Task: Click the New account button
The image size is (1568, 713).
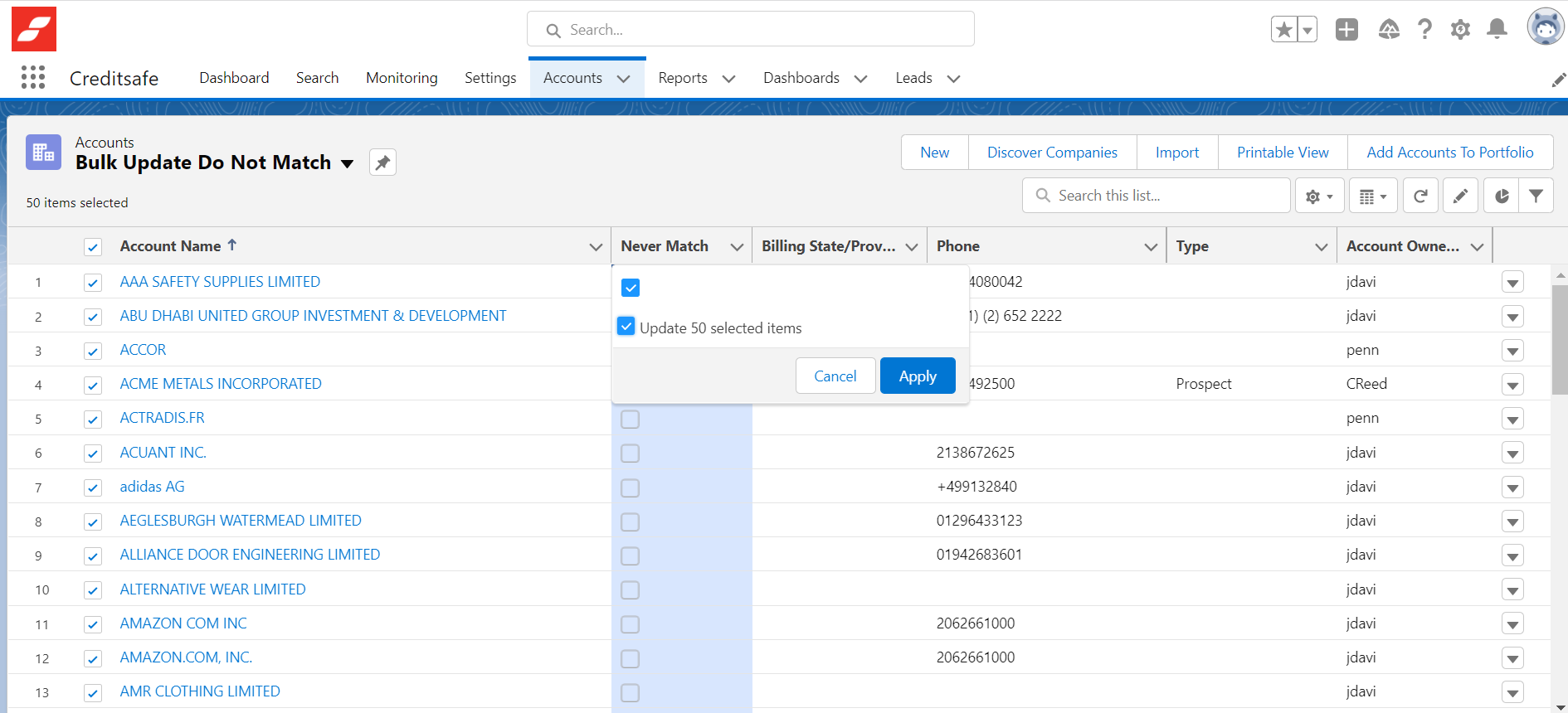Action: click(935, 153)
